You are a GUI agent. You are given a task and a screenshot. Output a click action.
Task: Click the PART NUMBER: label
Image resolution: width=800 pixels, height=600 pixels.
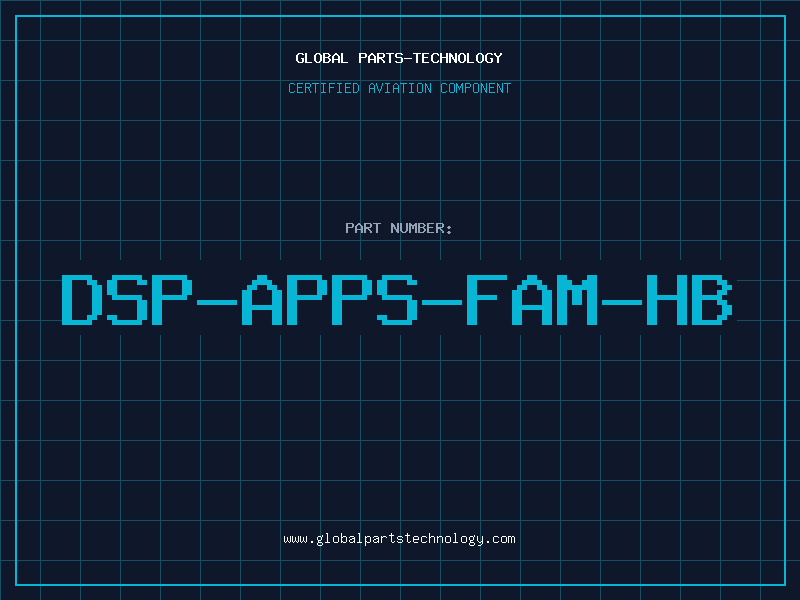(x=399, y=228)
